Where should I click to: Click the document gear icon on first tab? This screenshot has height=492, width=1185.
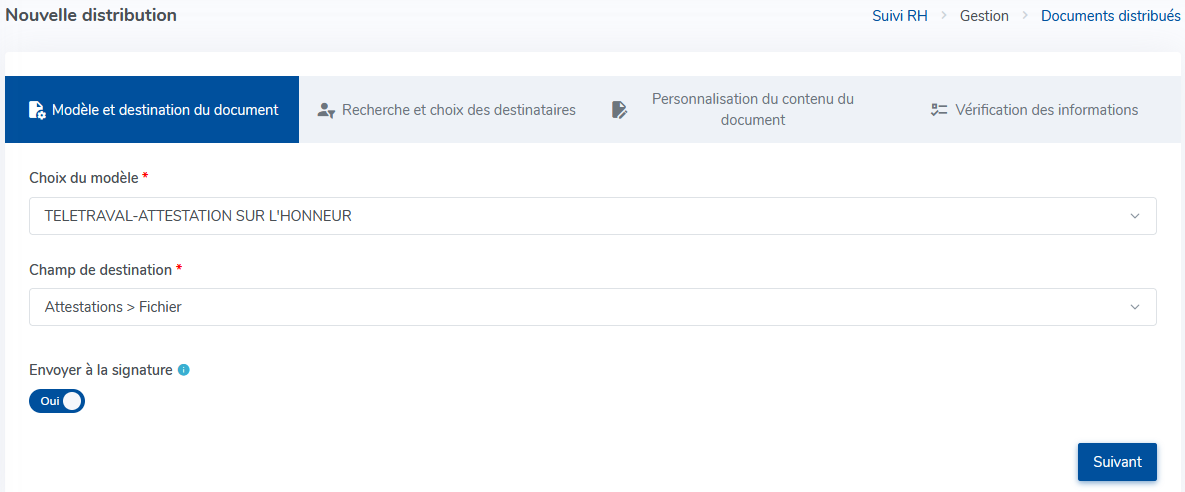(37, 110)
